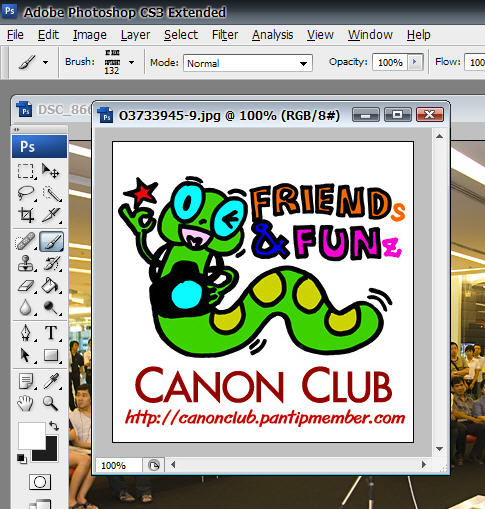Click the horizontal scrollbar right arrow
Screen dimensions: 485x509
pyautogui.click(x=424, y=465)
